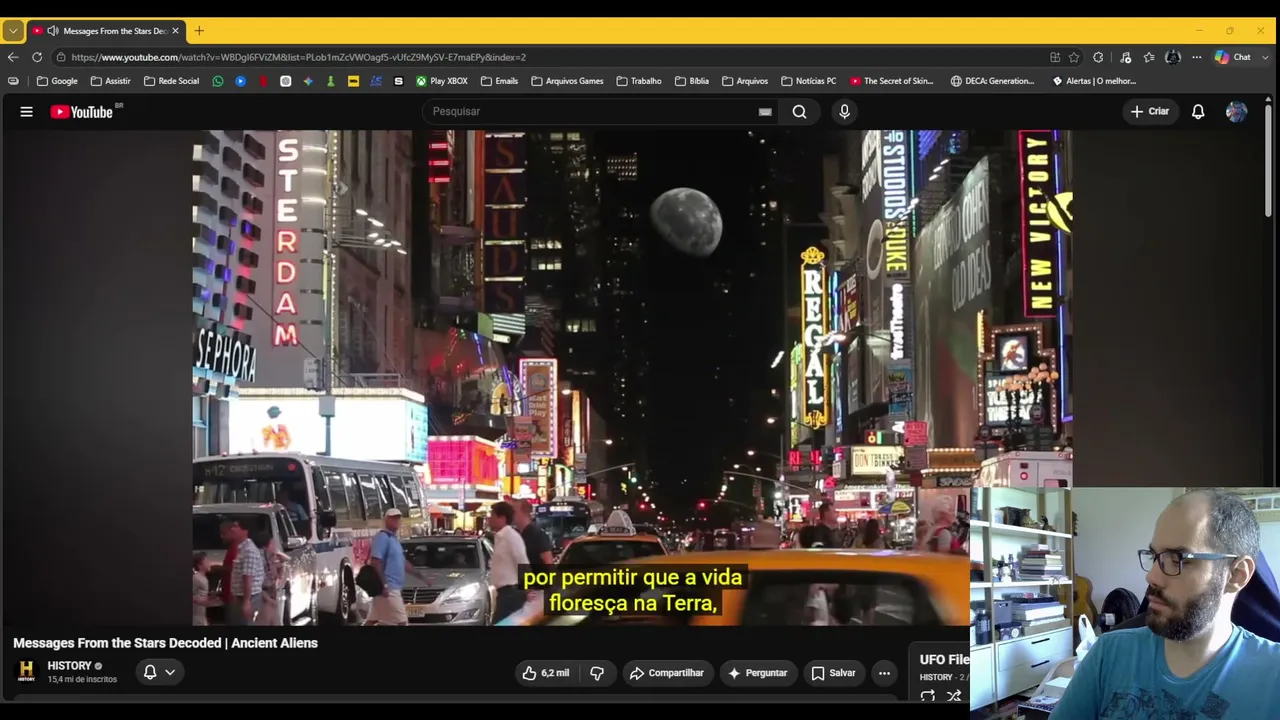Expand the tab actions menu chevron
This screenshot has height=720, width=1280.
tap(13, 31)
